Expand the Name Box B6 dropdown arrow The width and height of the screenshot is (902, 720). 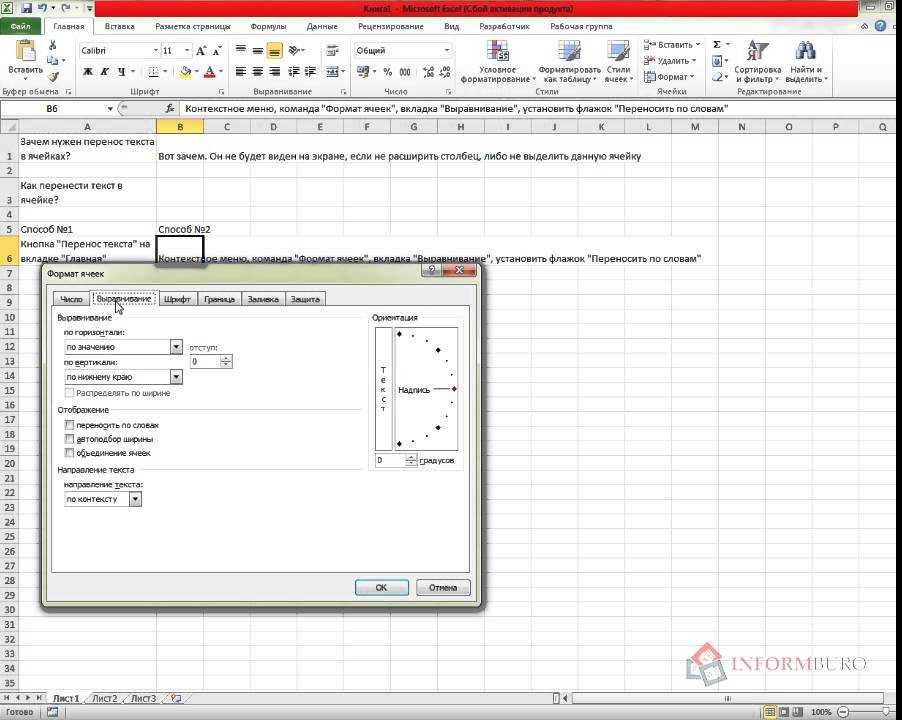coord(110,108)
